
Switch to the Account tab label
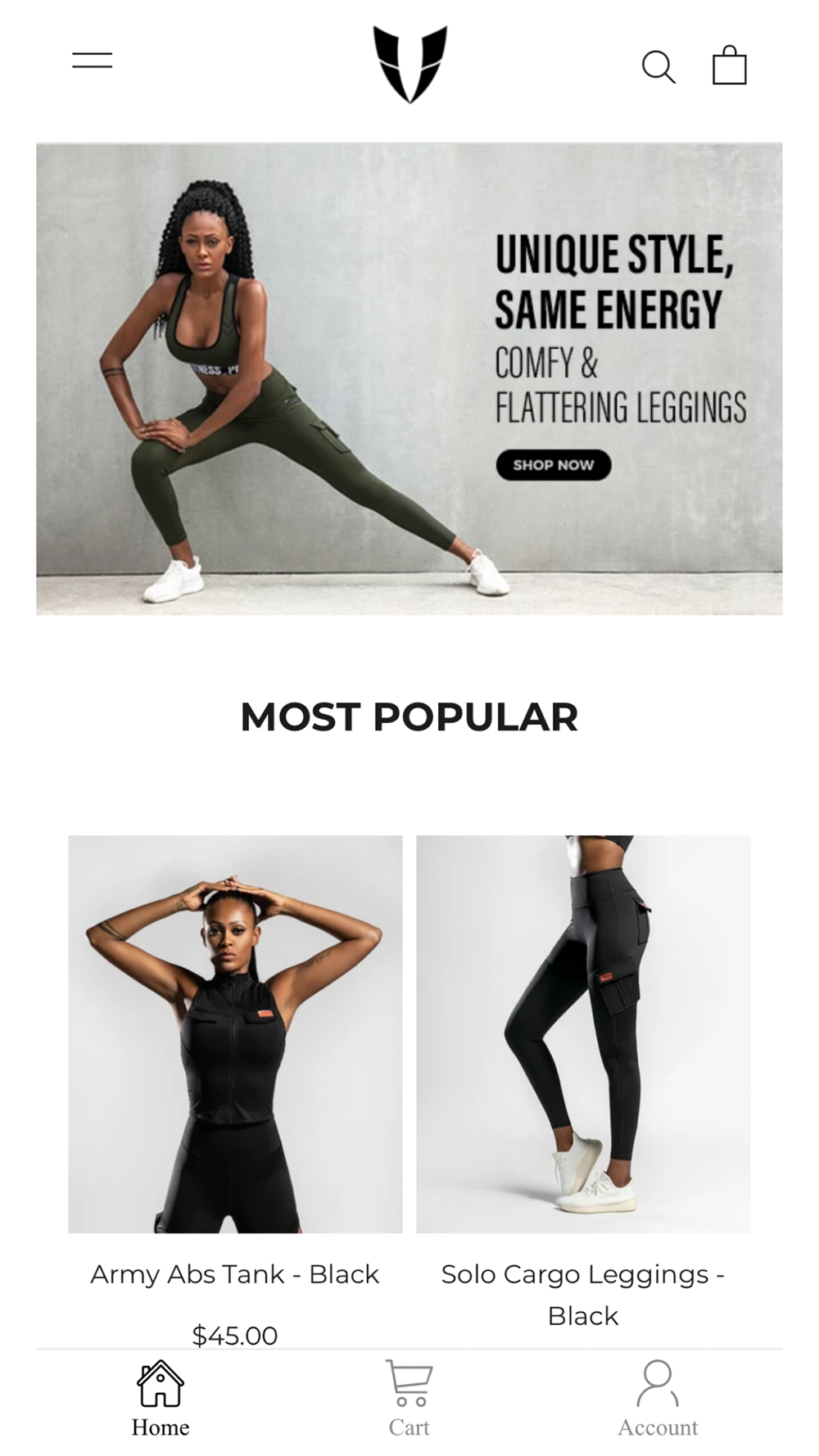(x=658, y=1427)
